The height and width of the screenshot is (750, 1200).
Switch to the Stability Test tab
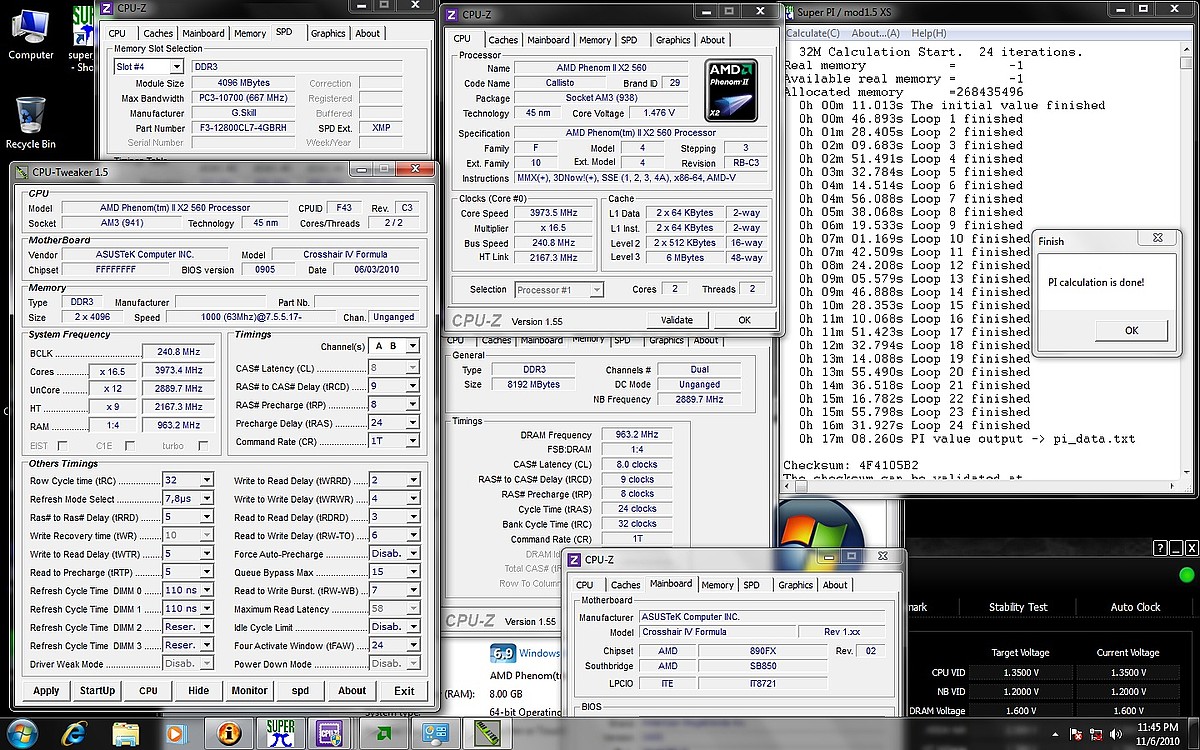1018,607
